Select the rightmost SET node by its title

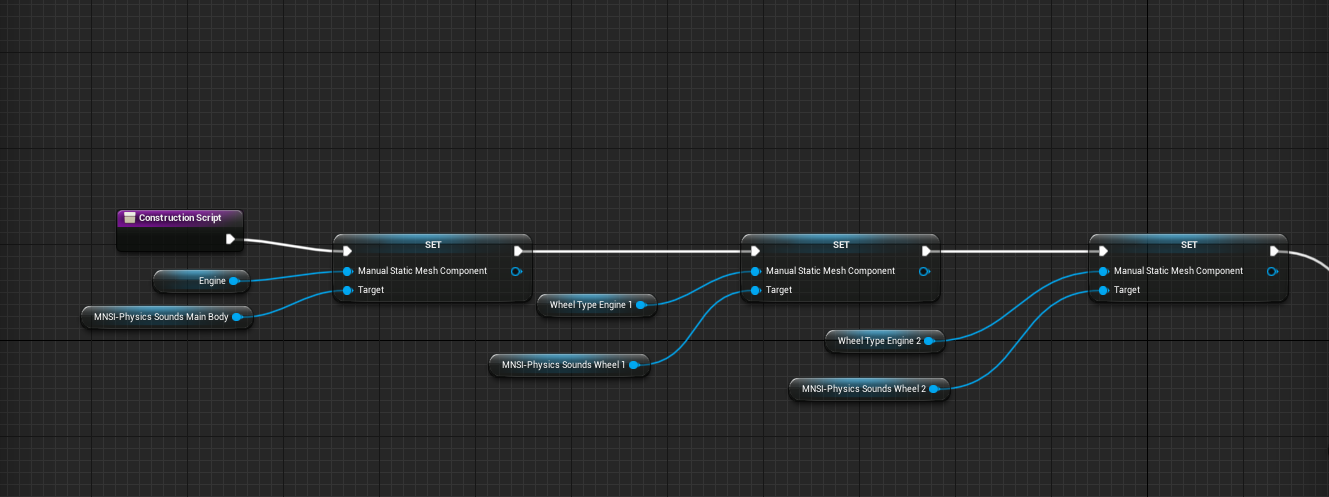[x=1188, y=244]
